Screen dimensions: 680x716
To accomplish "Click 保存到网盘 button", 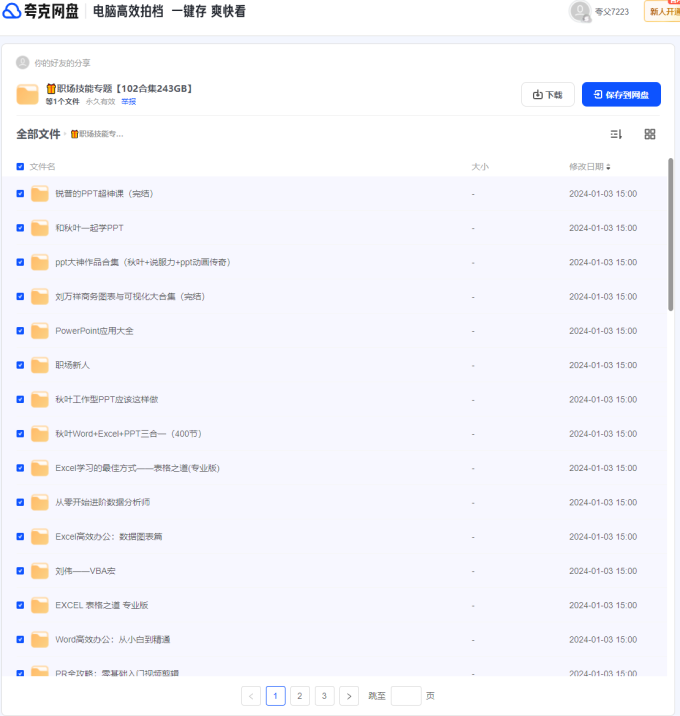I will click(621, 95).
